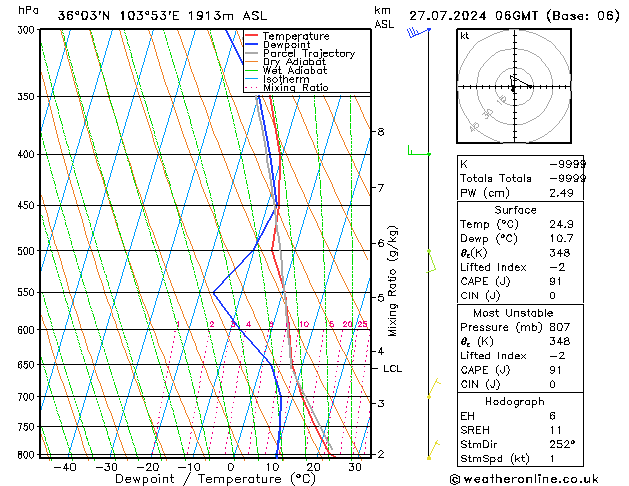
Task: Select the red Temperature legend entry
Action: coord(296,36)
